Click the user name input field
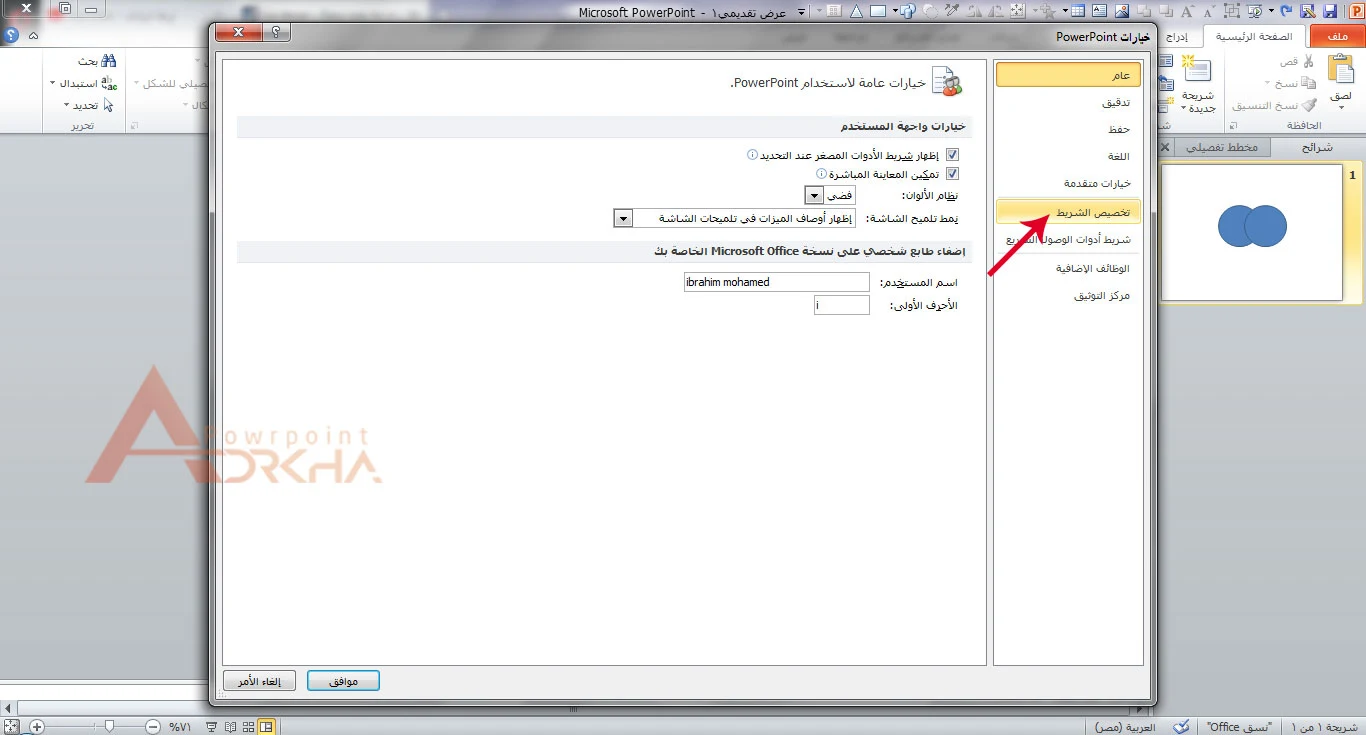 click(x=776, y=282)
